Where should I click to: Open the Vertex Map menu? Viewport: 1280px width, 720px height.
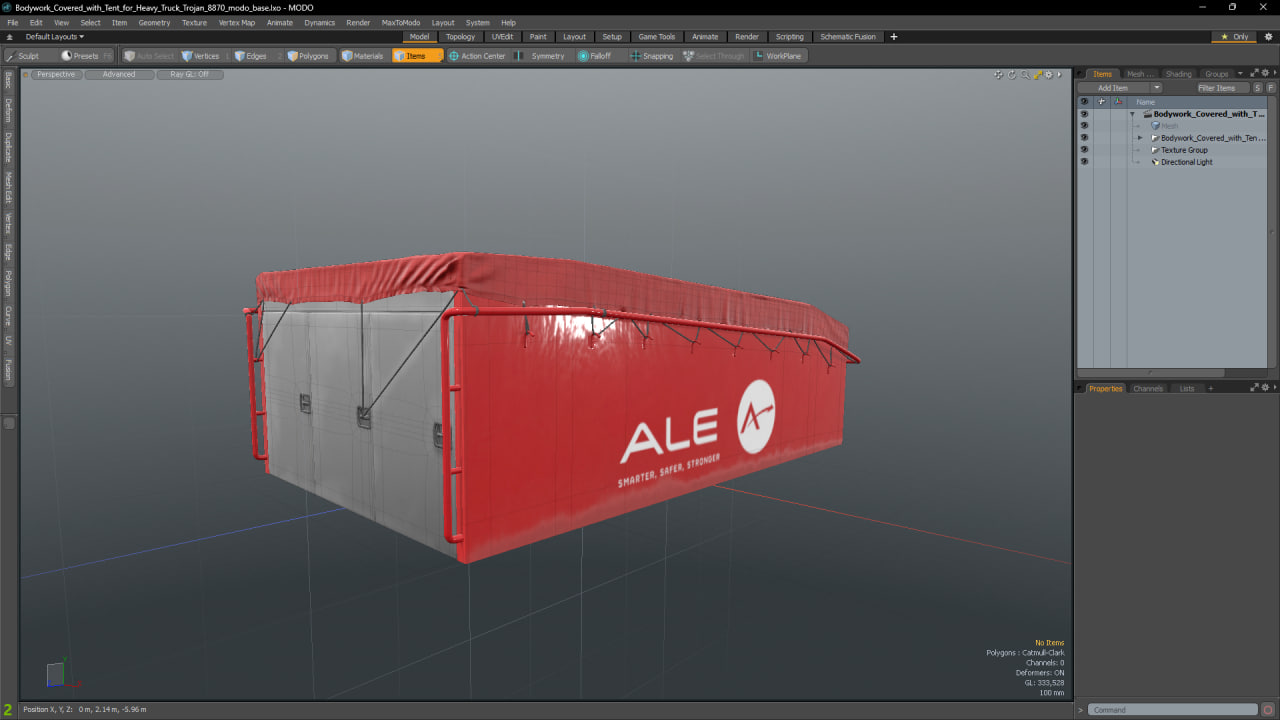point(237,22)
